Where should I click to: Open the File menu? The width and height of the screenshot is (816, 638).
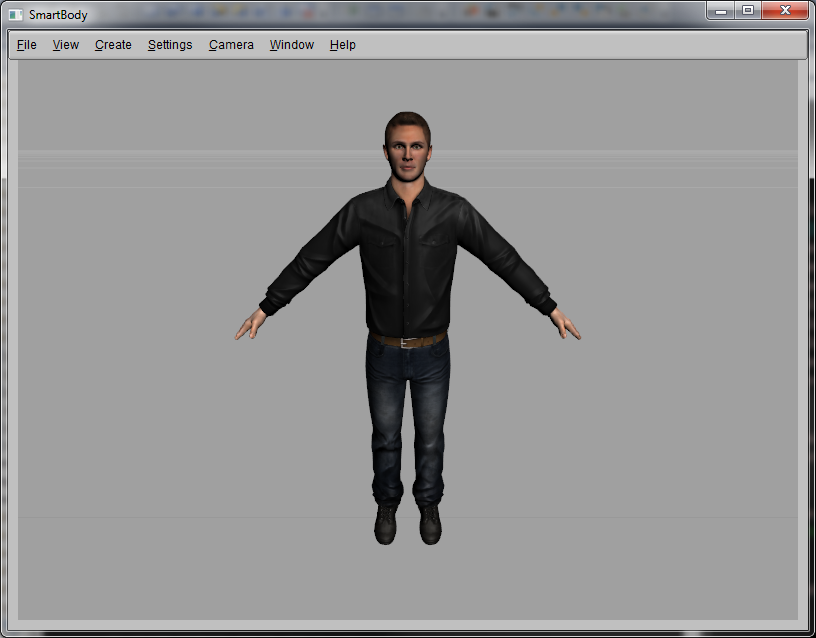click(27, 45)
